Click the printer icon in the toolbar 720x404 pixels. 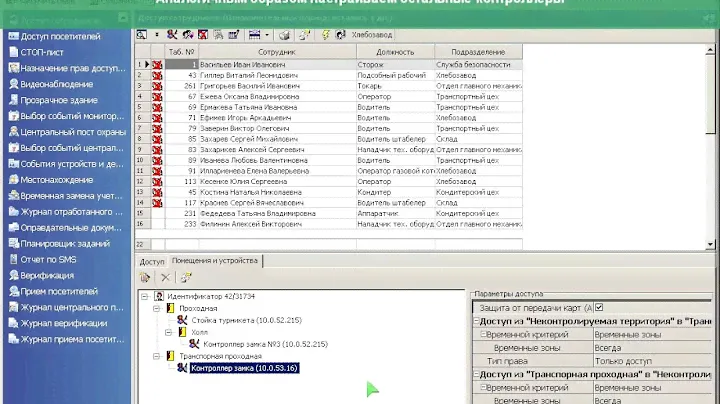[284, 35]
